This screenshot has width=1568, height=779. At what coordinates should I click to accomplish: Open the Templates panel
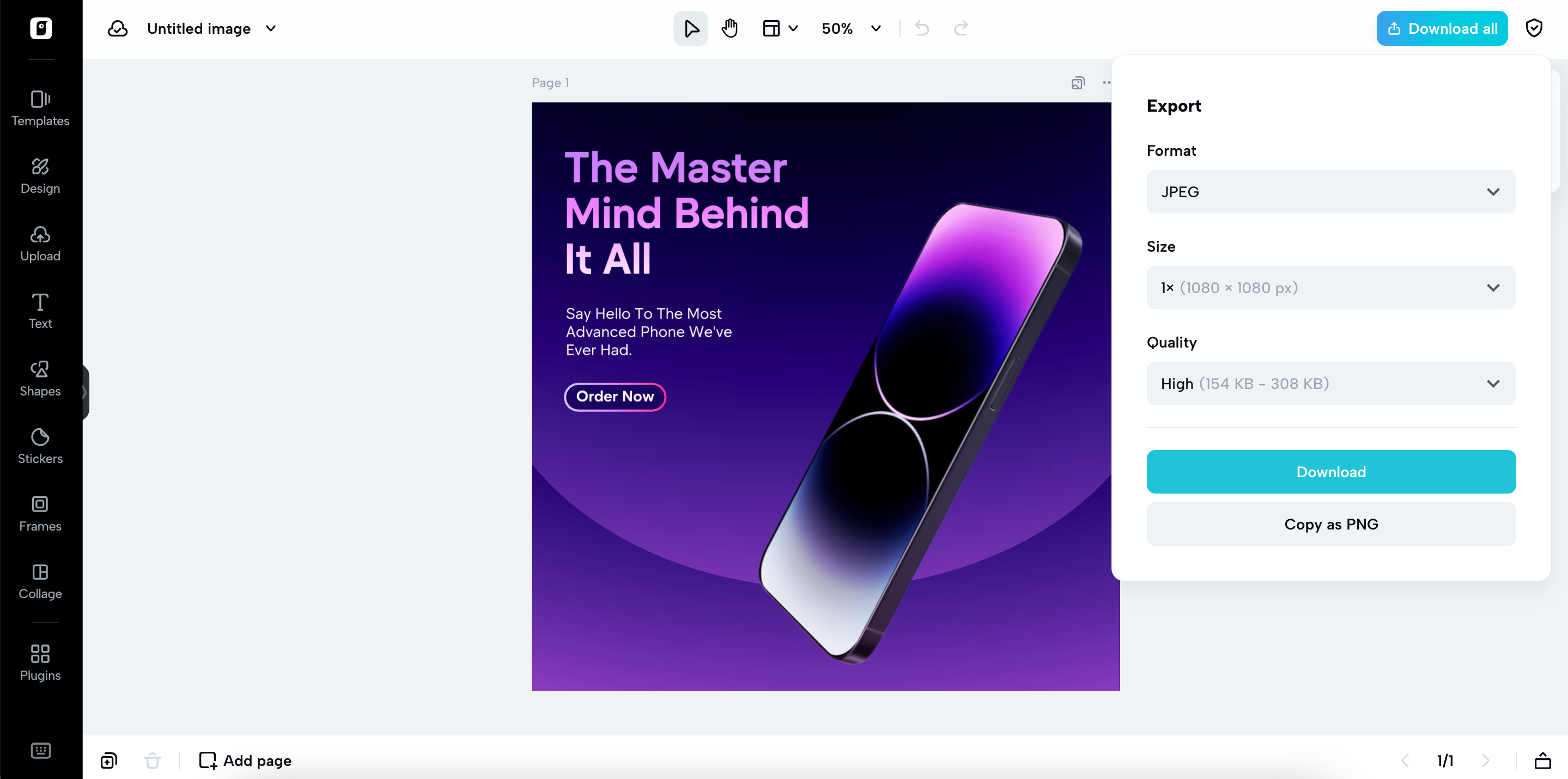tap(40, 108)
